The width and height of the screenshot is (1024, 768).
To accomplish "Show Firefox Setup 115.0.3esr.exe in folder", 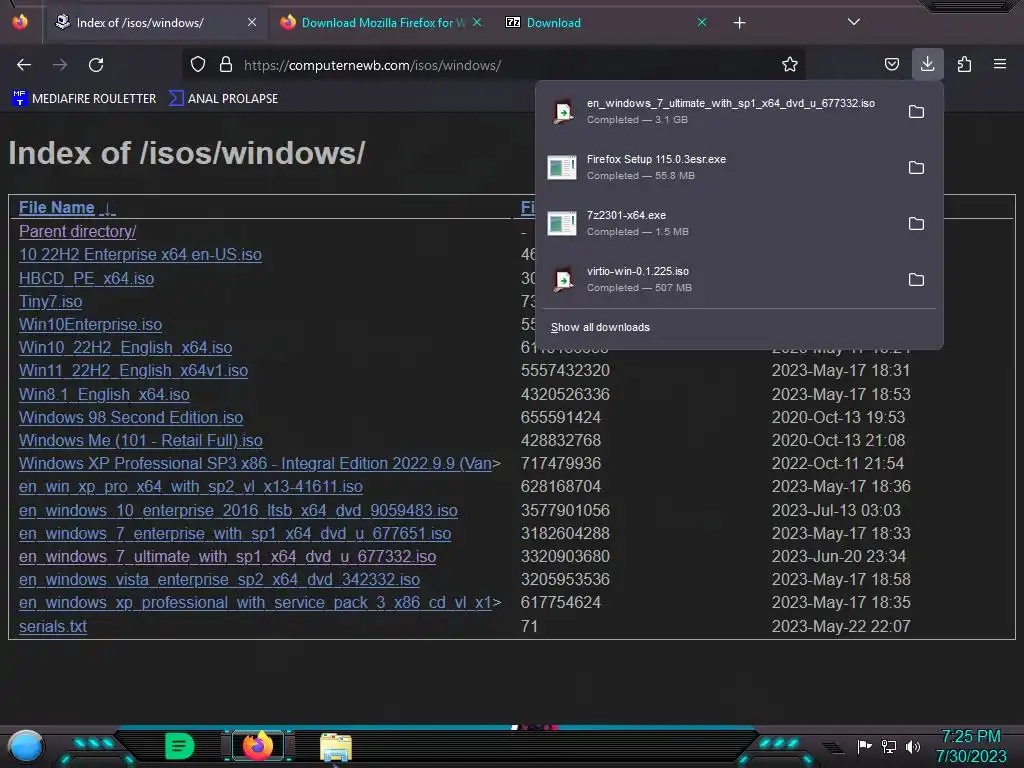I will 916,168.
